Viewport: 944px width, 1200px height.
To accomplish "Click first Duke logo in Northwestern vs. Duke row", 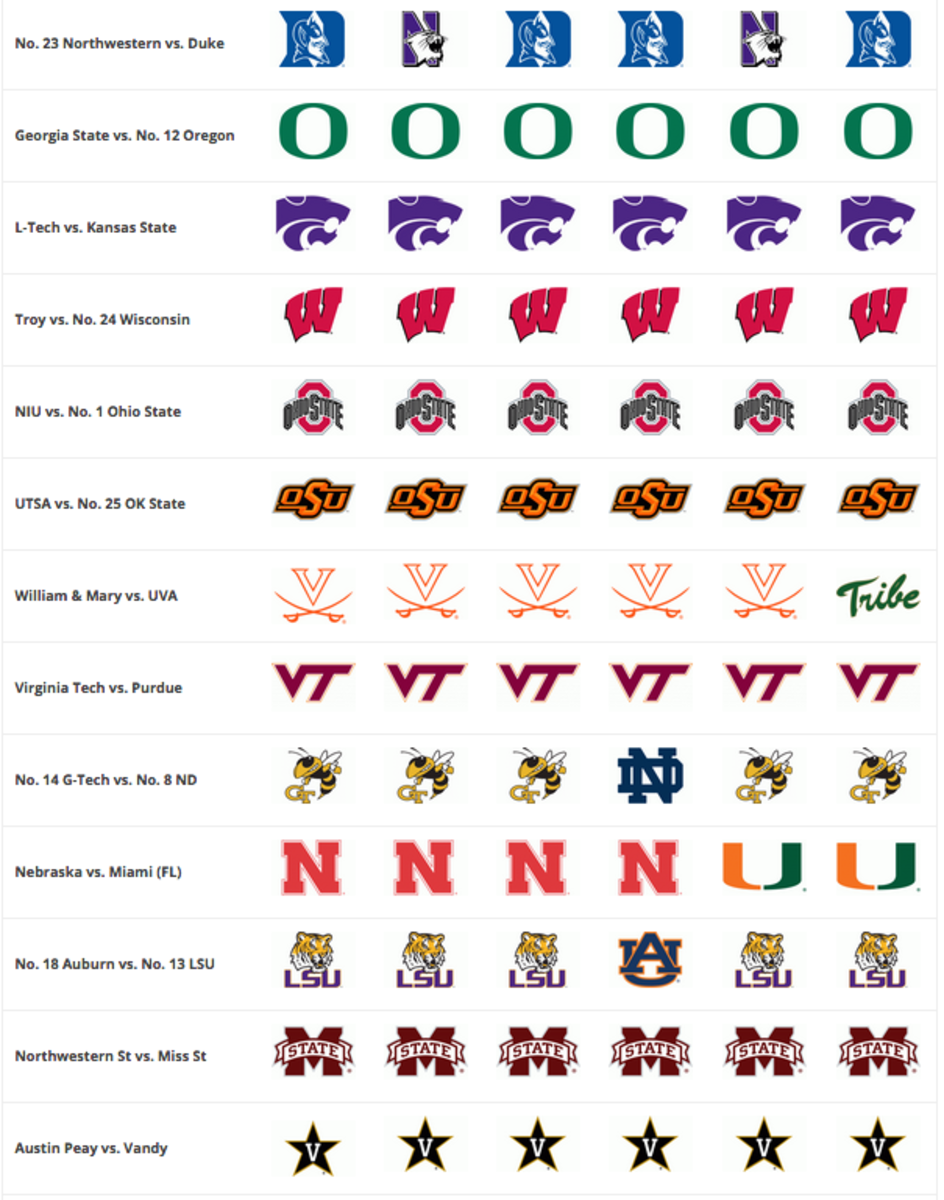I will tap(312, 40).
